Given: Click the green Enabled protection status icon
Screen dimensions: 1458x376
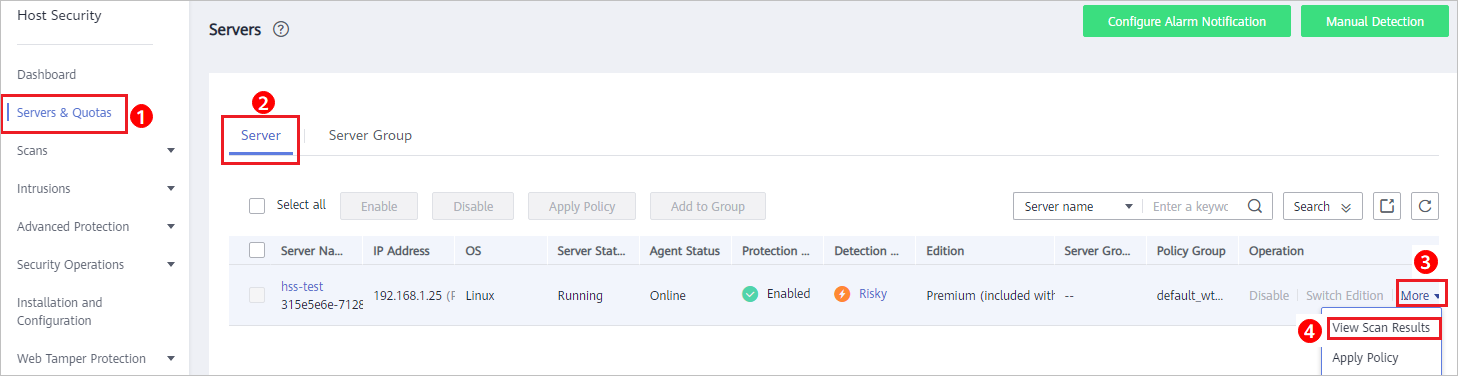Looking at the screenshot, I should pos(751,294).
